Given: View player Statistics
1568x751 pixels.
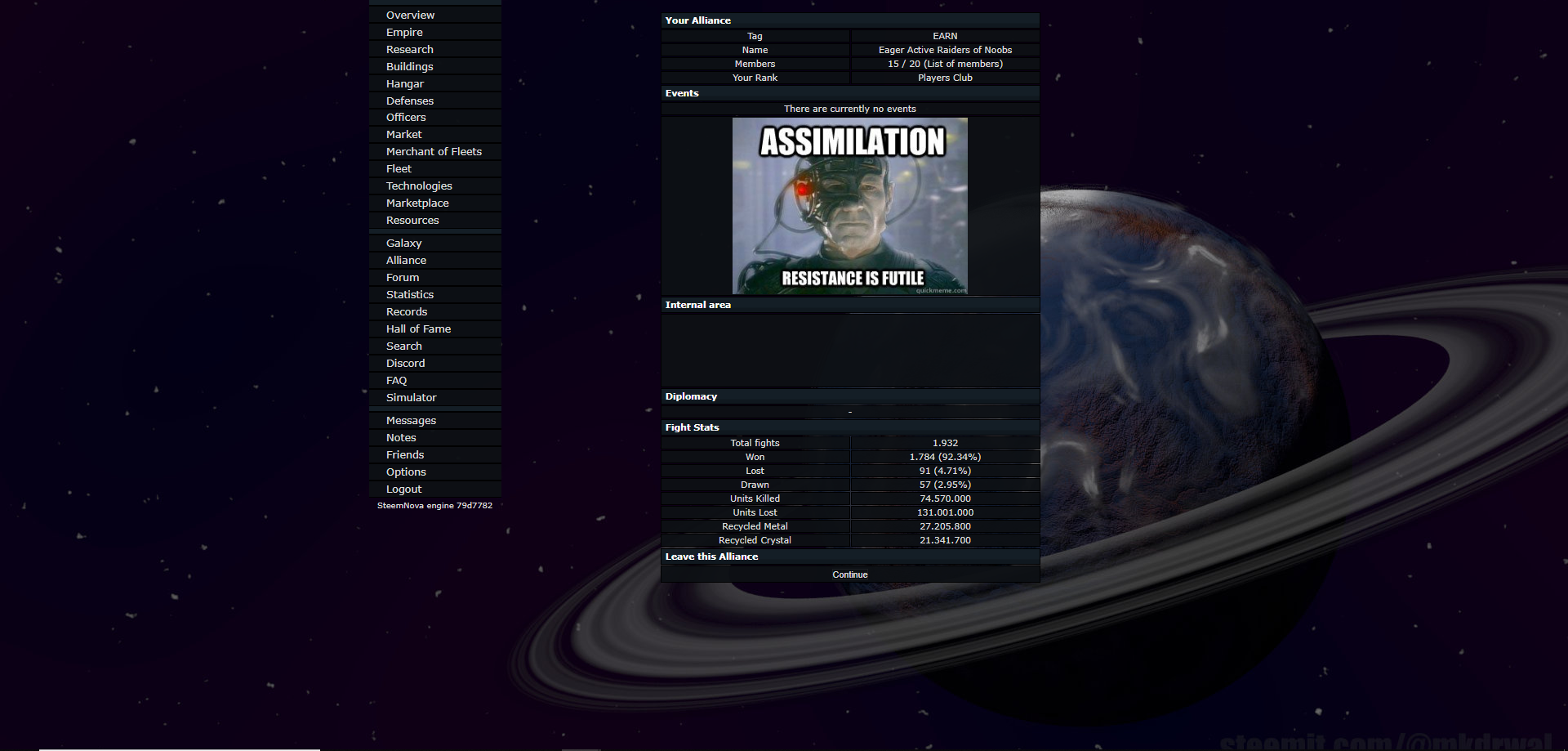Looking at the screenshot, I should tap(410, 295).
